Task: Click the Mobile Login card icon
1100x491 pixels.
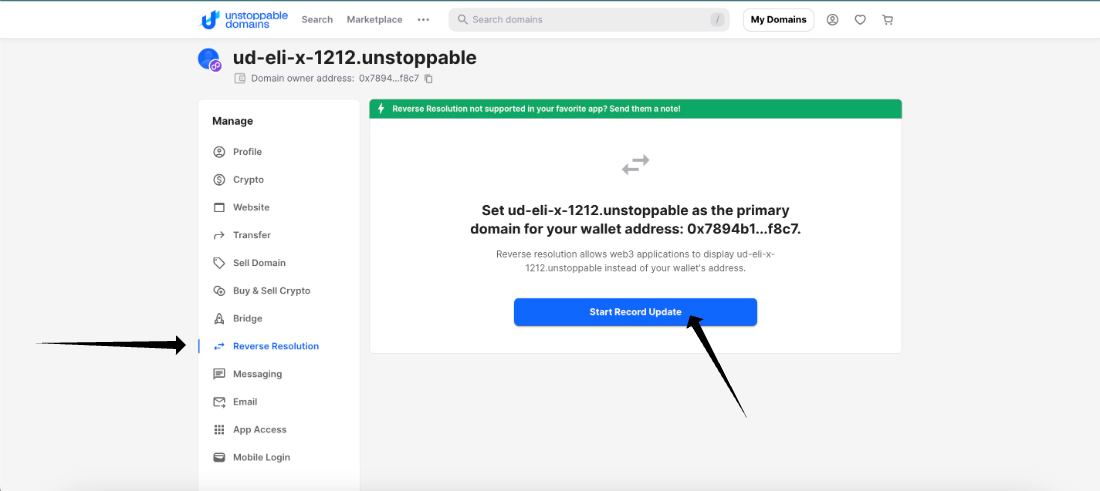Action: click(x=219, y=457)
